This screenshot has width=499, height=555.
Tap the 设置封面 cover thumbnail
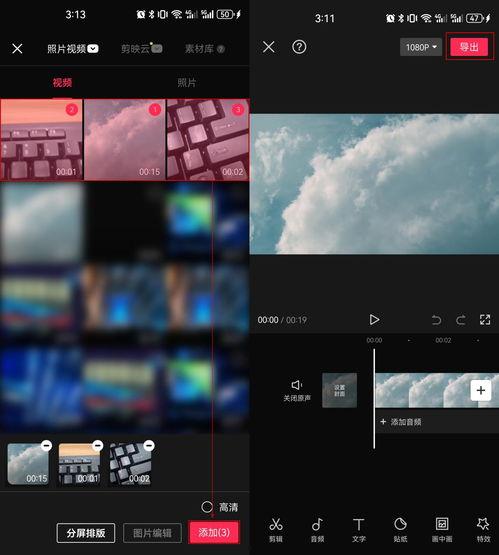tap(339, 390)
